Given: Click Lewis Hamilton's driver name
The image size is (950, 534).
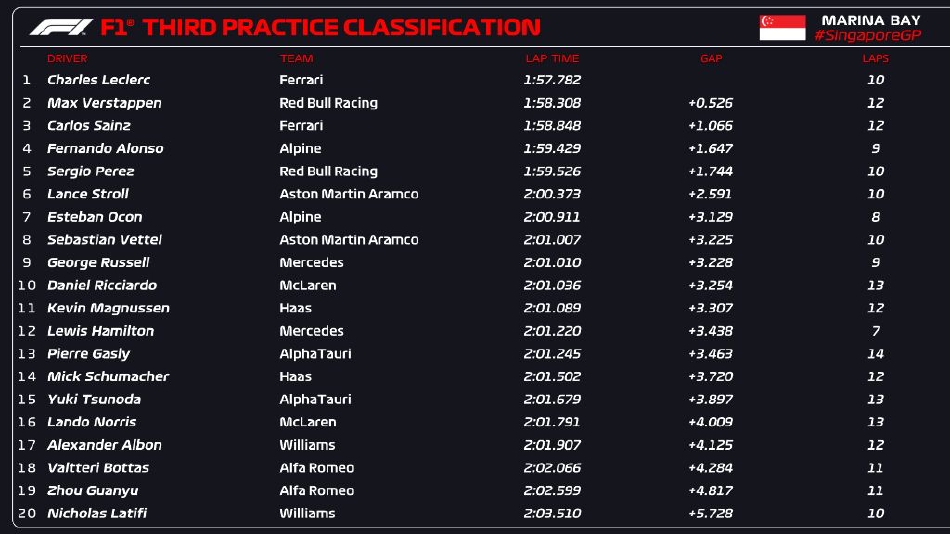Looking at the screenshot, I should coord(100,331).
